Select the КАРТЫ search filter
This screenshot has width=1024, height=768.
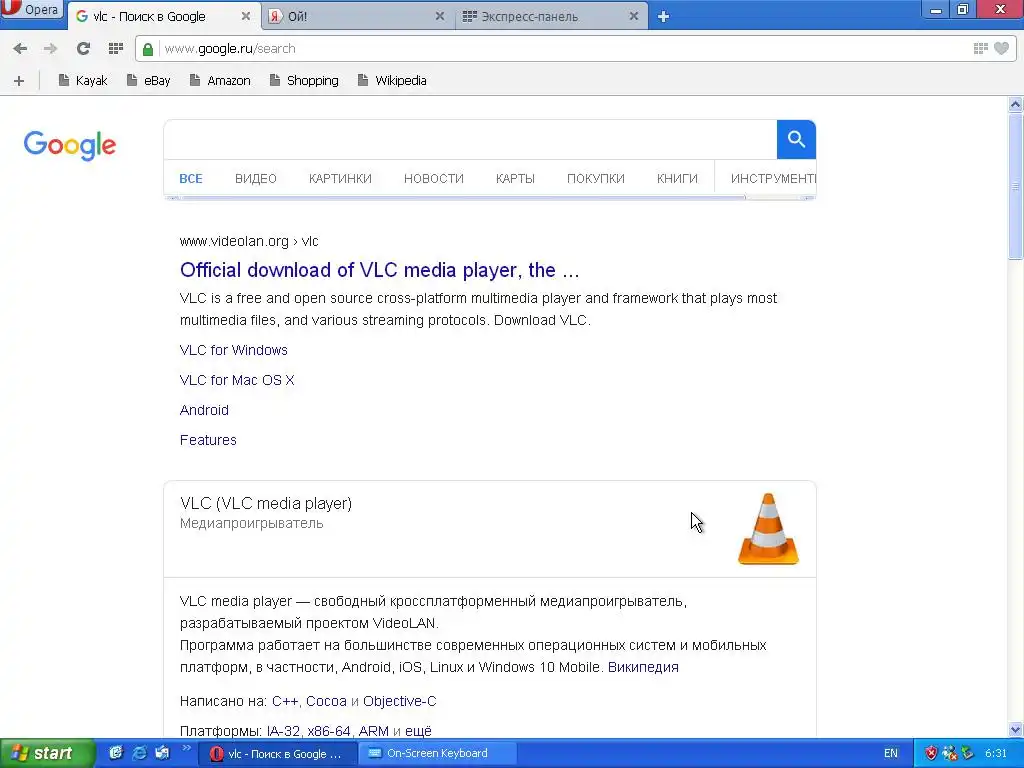pyautogui.click(x=515, y=178)
